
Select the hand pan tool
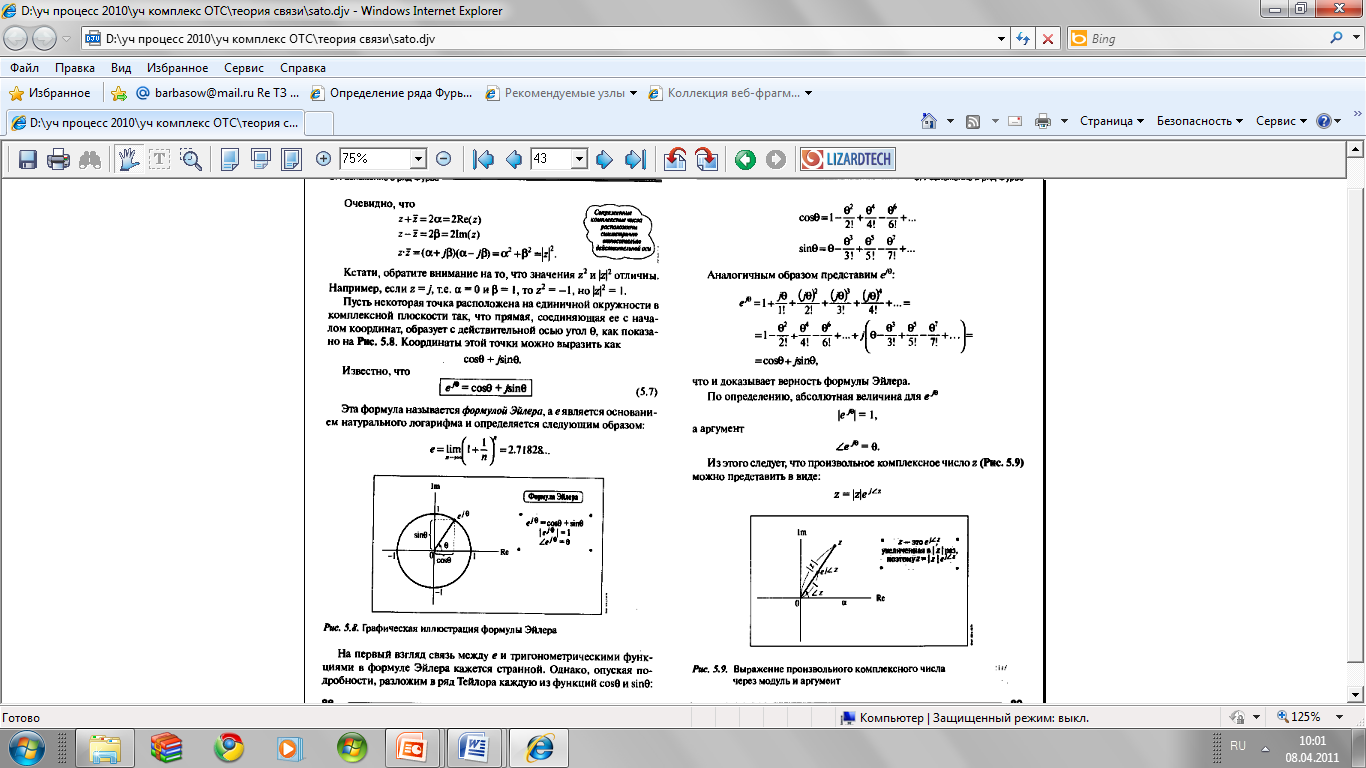(129, 159)
